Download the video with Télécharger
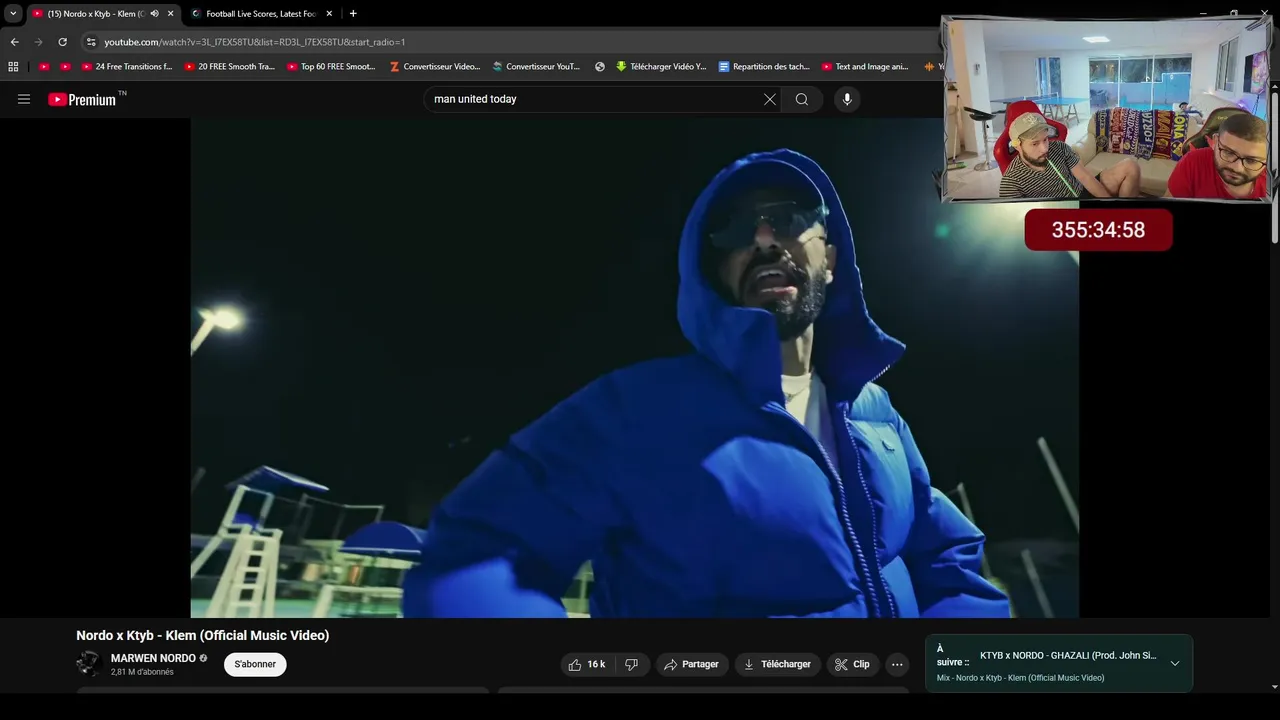 pyautogui.click(x=777, y=664)
